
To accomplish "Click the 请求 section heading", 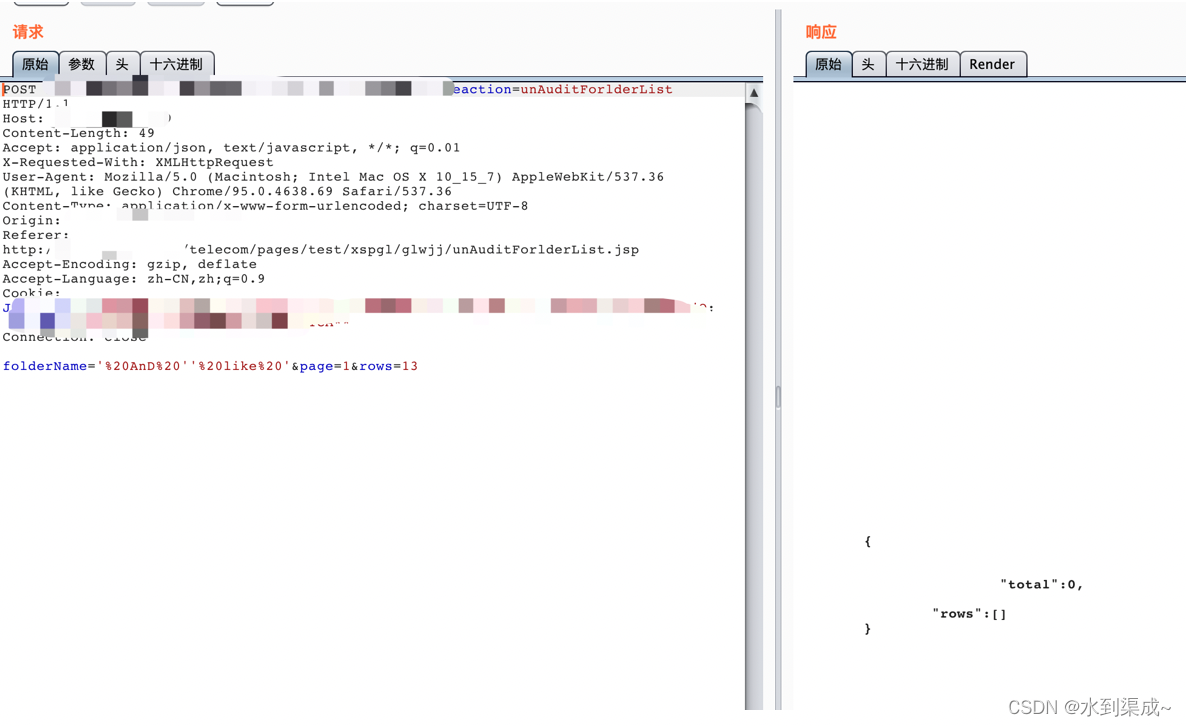I will click(x=28, y=32).
